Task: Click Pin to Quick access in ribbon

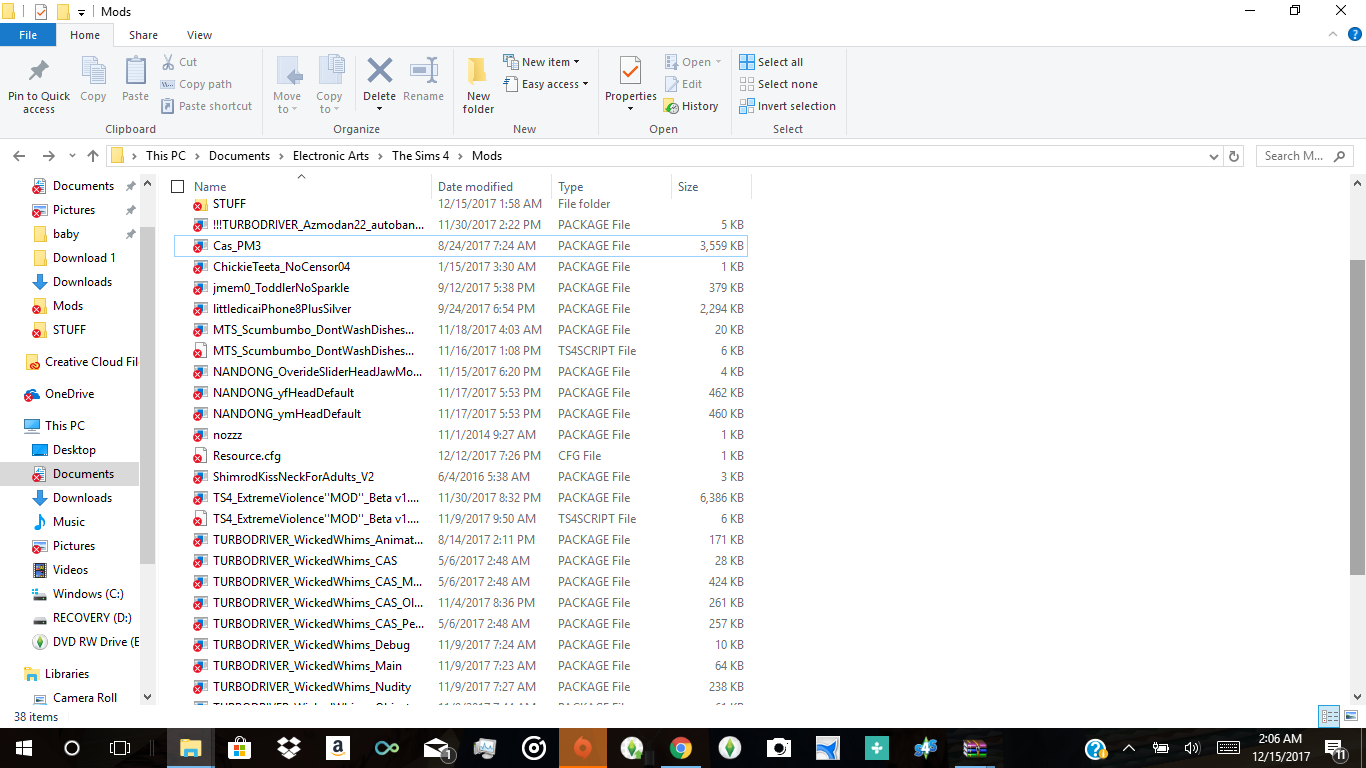Action: (x=39, y=85)
